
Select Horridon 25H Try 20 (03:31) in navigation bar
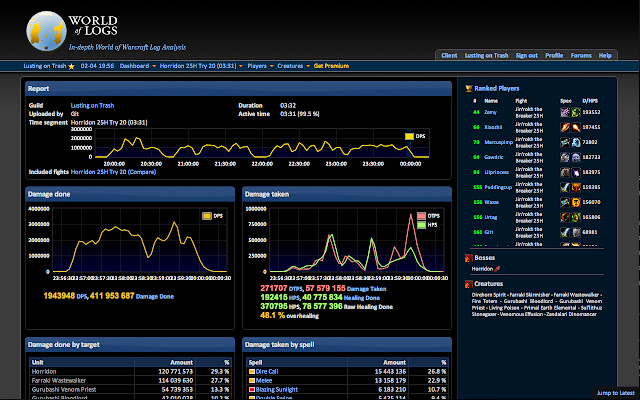click(x=198, y=66)
